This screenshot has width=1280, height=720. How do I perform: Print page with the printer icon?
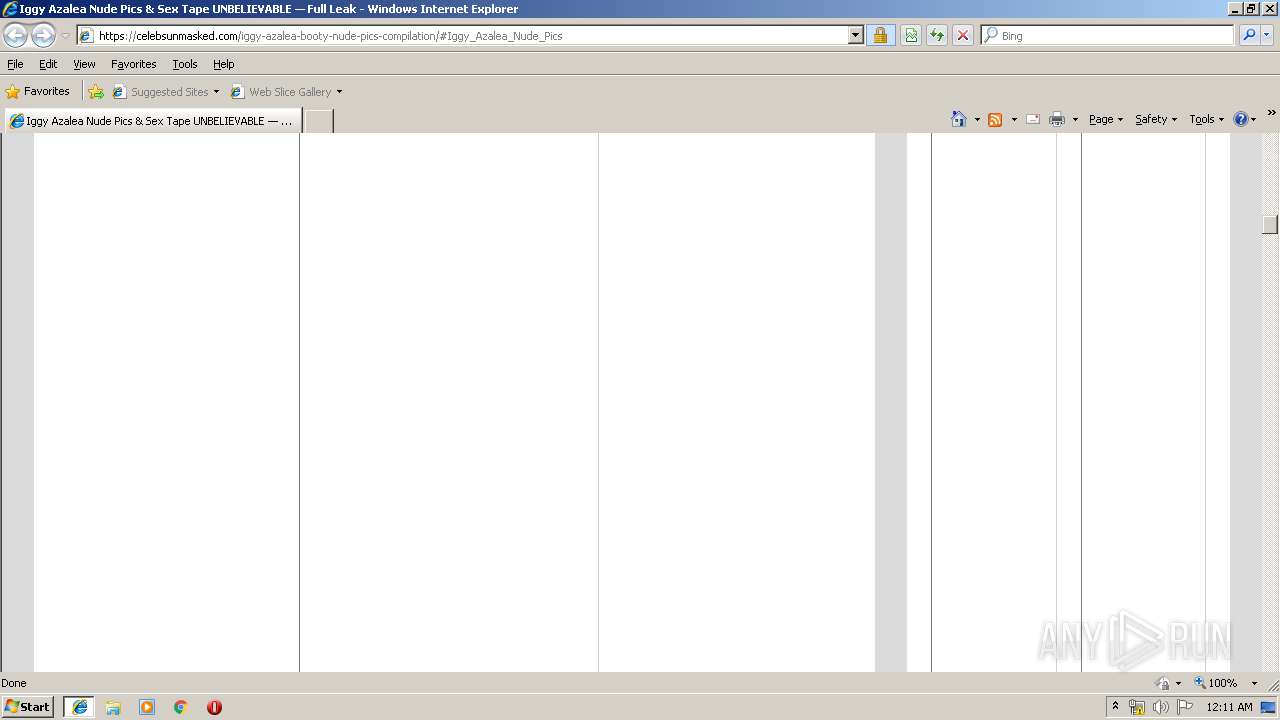click(1057, 120)
